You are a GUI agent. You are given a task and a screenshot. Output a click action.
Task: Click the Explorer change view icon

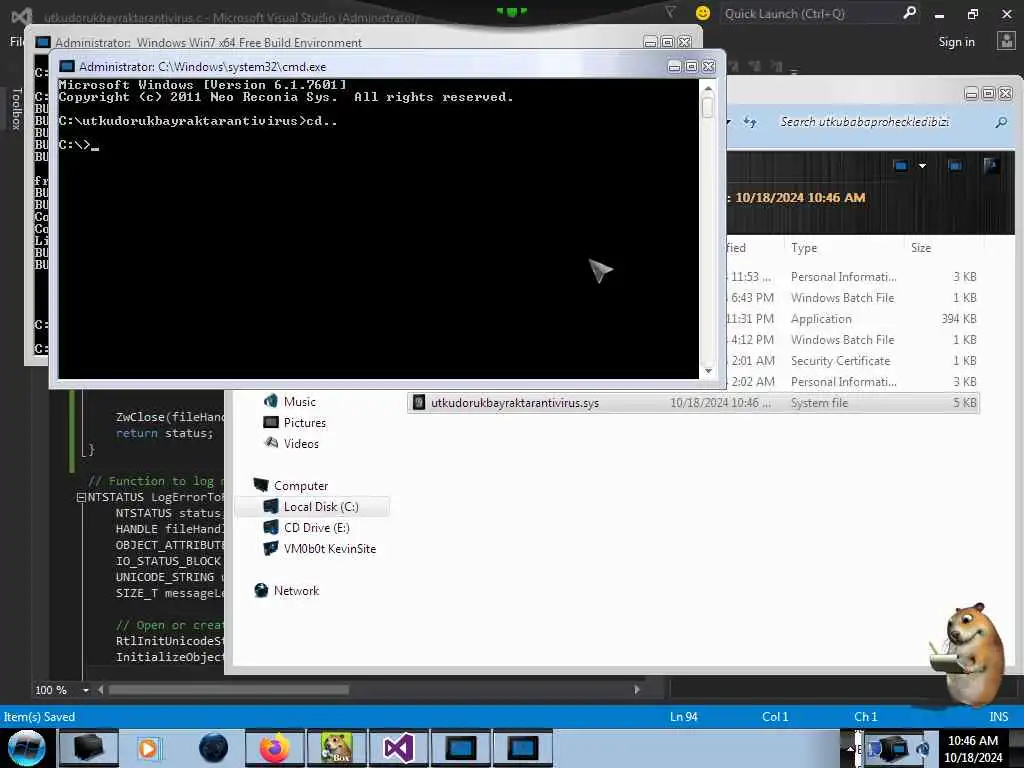pos(901,166)
